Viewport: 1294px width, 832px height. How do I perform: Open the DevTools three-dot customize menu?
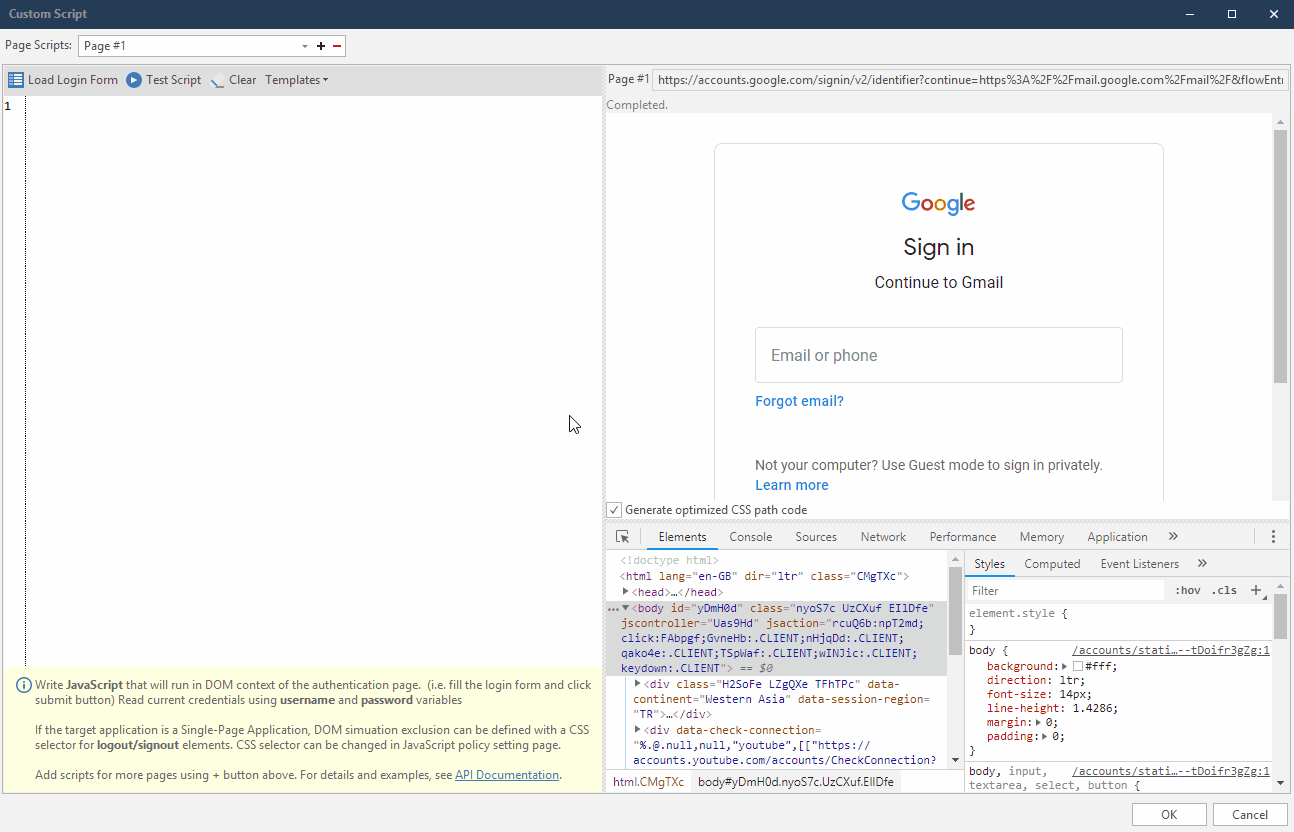[x=1273, y=536]
